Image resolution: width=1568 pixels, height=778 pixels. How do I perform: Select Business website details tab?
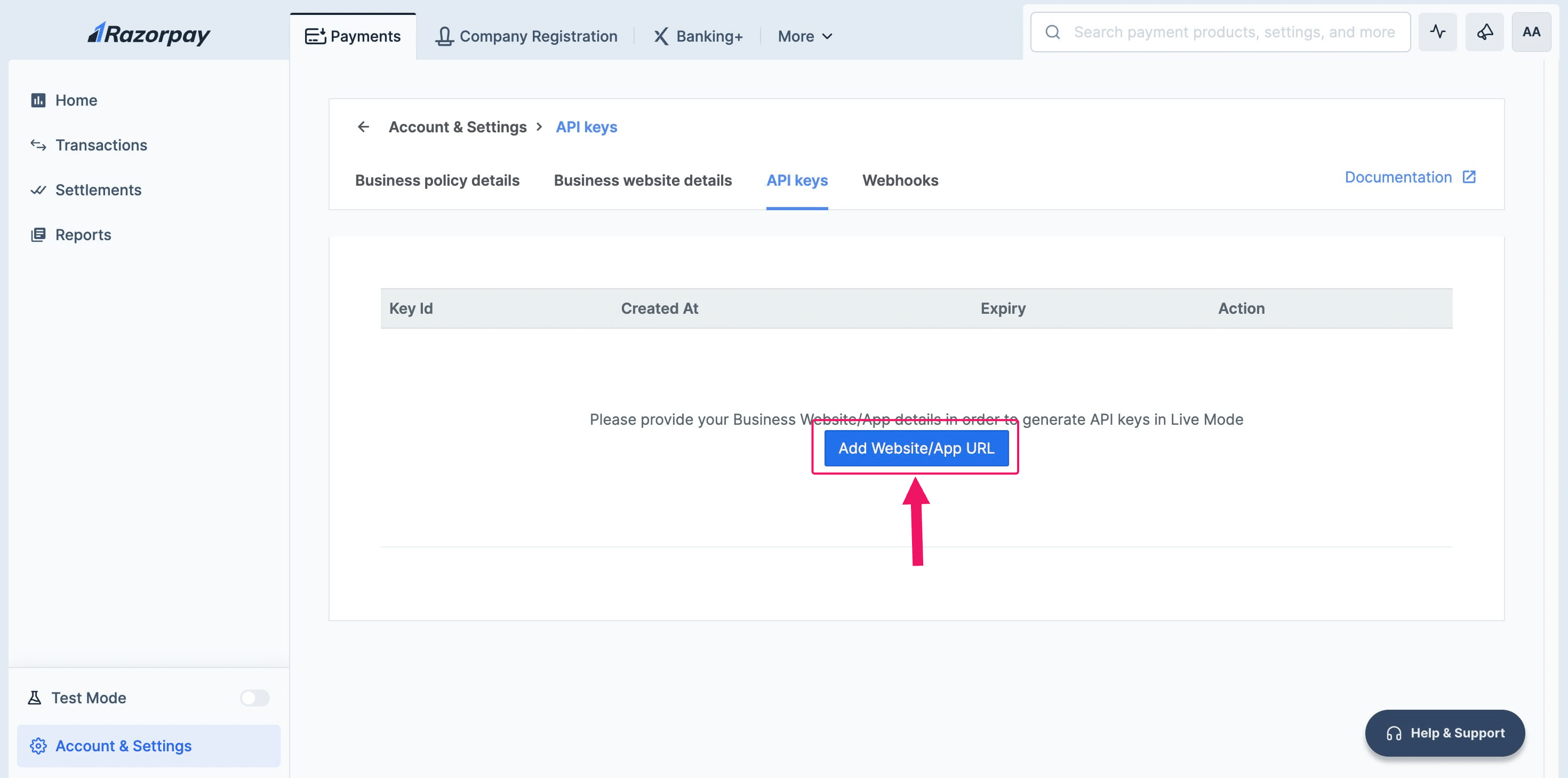642,180
